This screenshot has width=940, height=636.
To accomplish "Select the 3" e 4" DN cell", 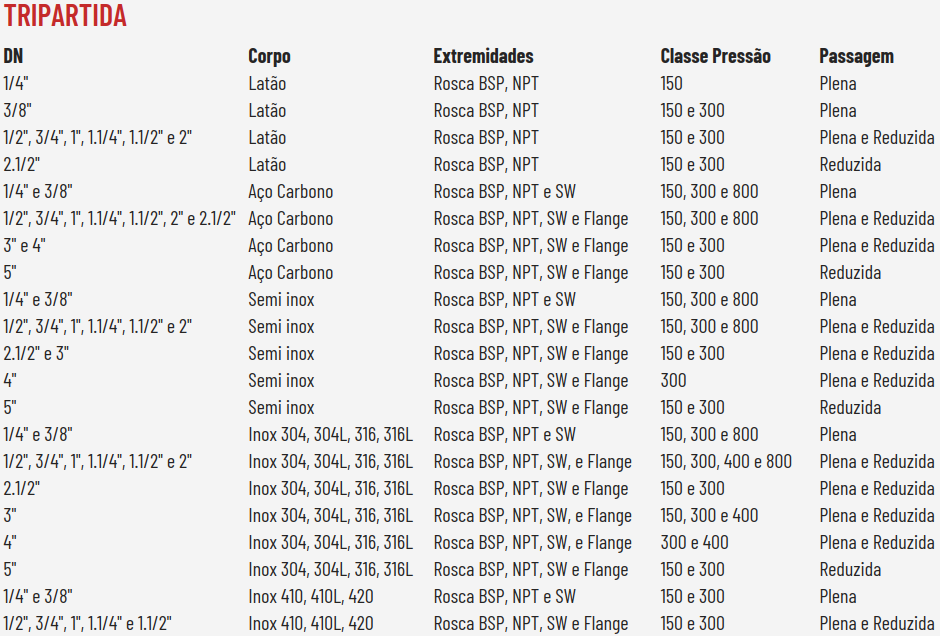I will [x=25, y=246].
